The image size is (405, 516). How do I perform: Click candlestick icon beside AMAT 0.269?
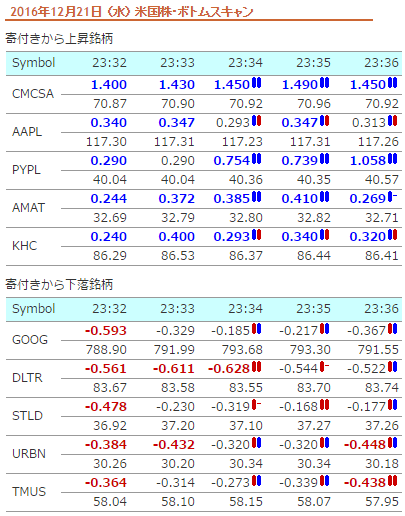(x=392, y=197)
